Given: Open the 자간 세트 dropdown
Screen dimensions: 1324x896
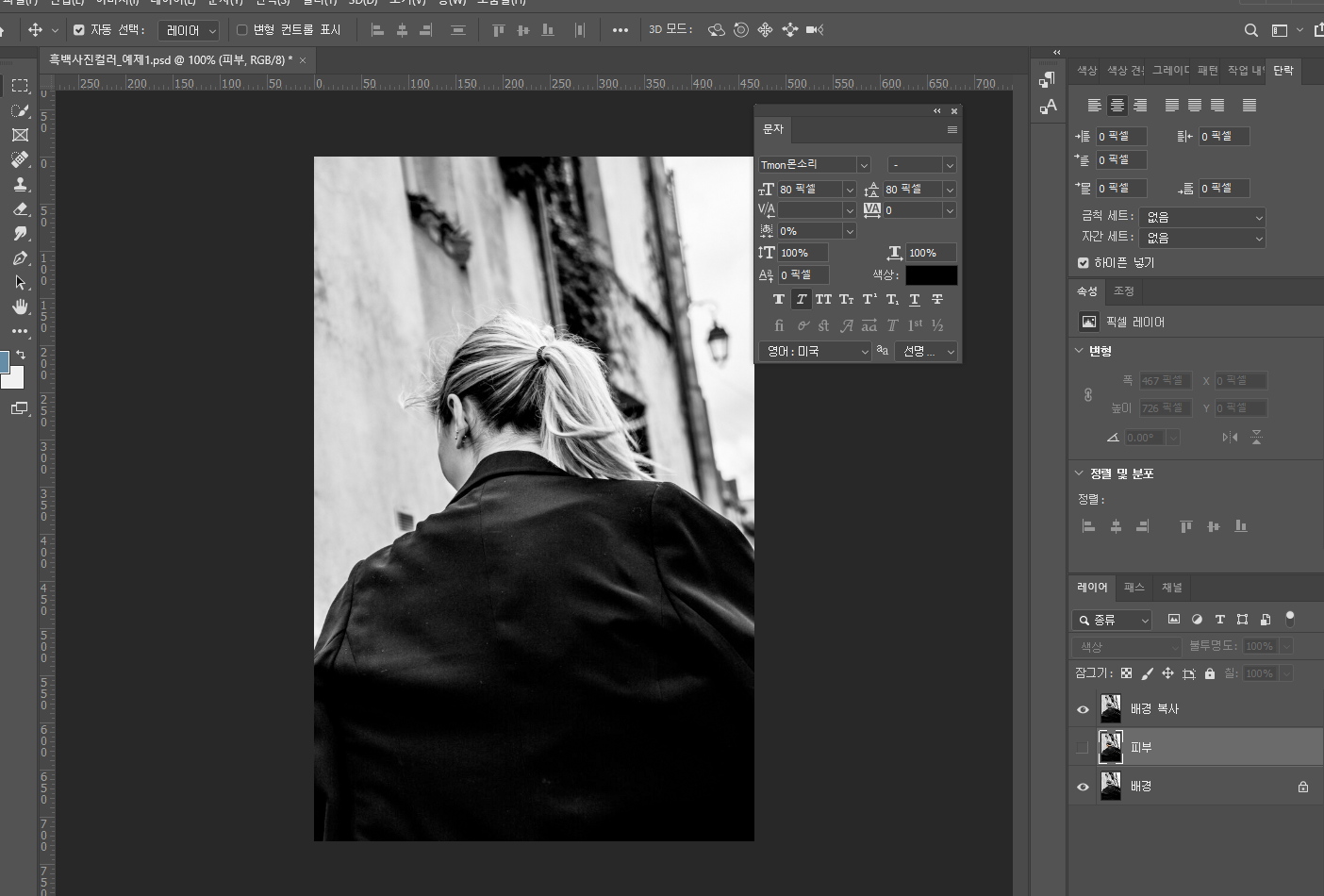Looking at the screenshot, I should click(1201, 239).
